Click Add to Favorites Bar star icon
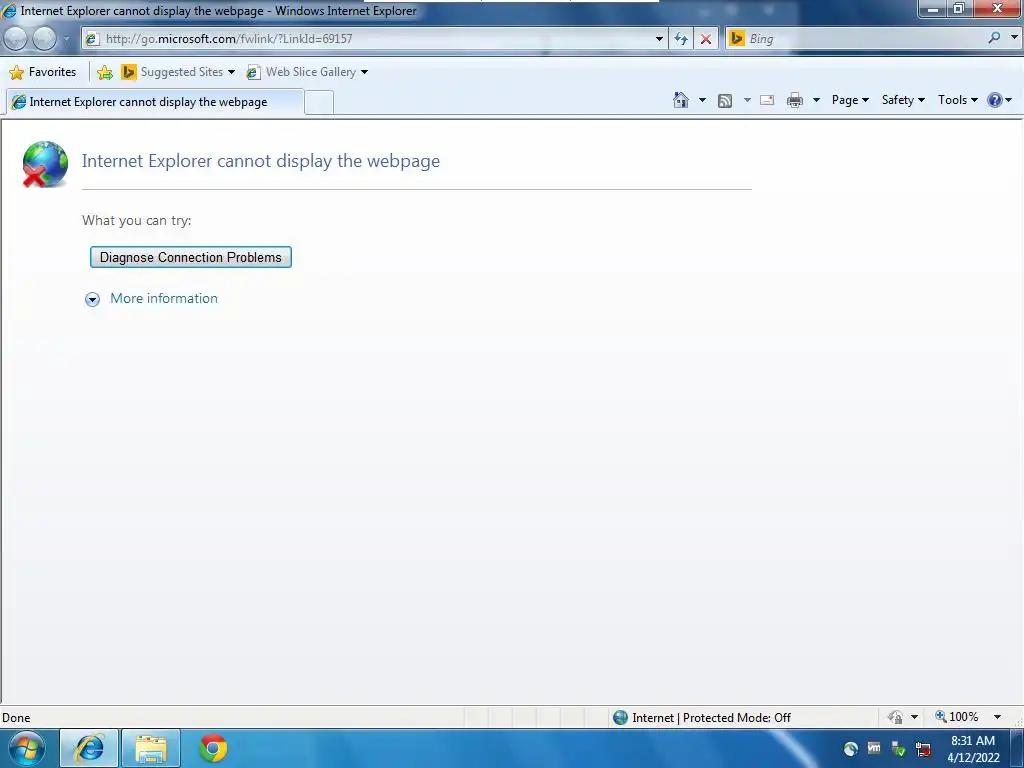 tap(104, 72)
